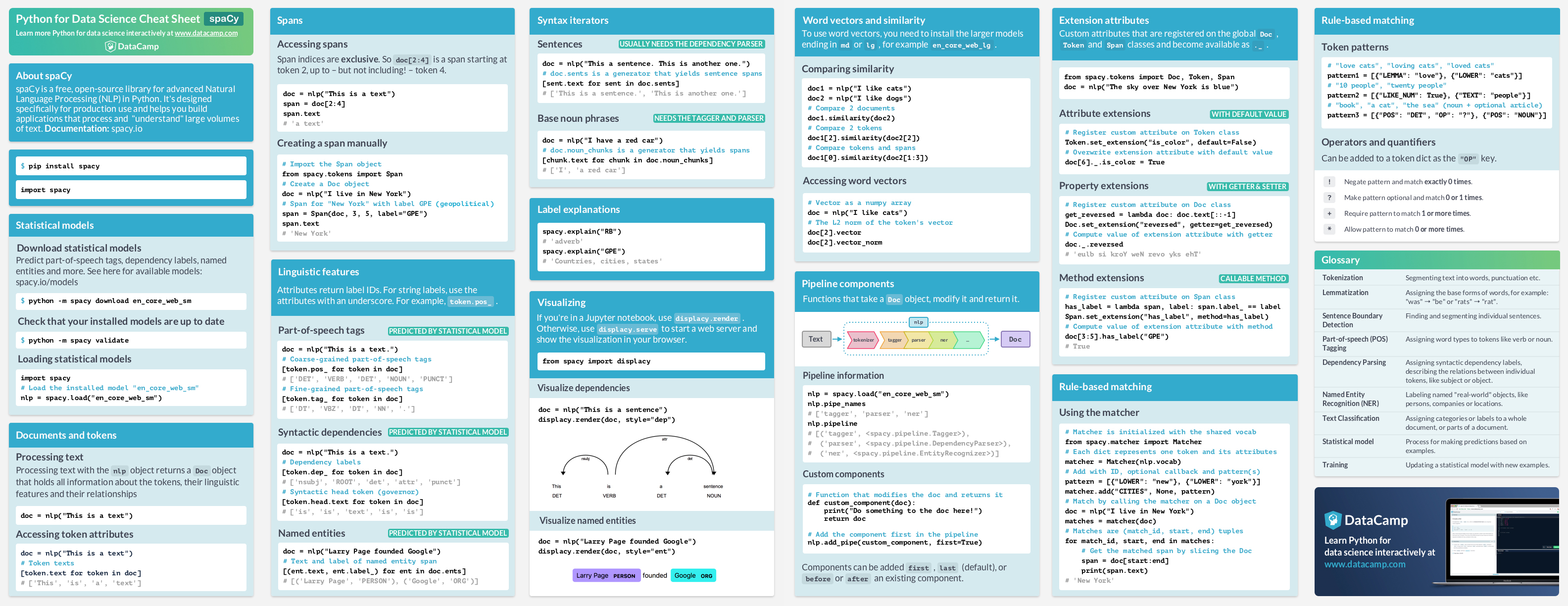
Task: Click the tokenizer stage in the pipeline diagram
Action: click(863, 340)
